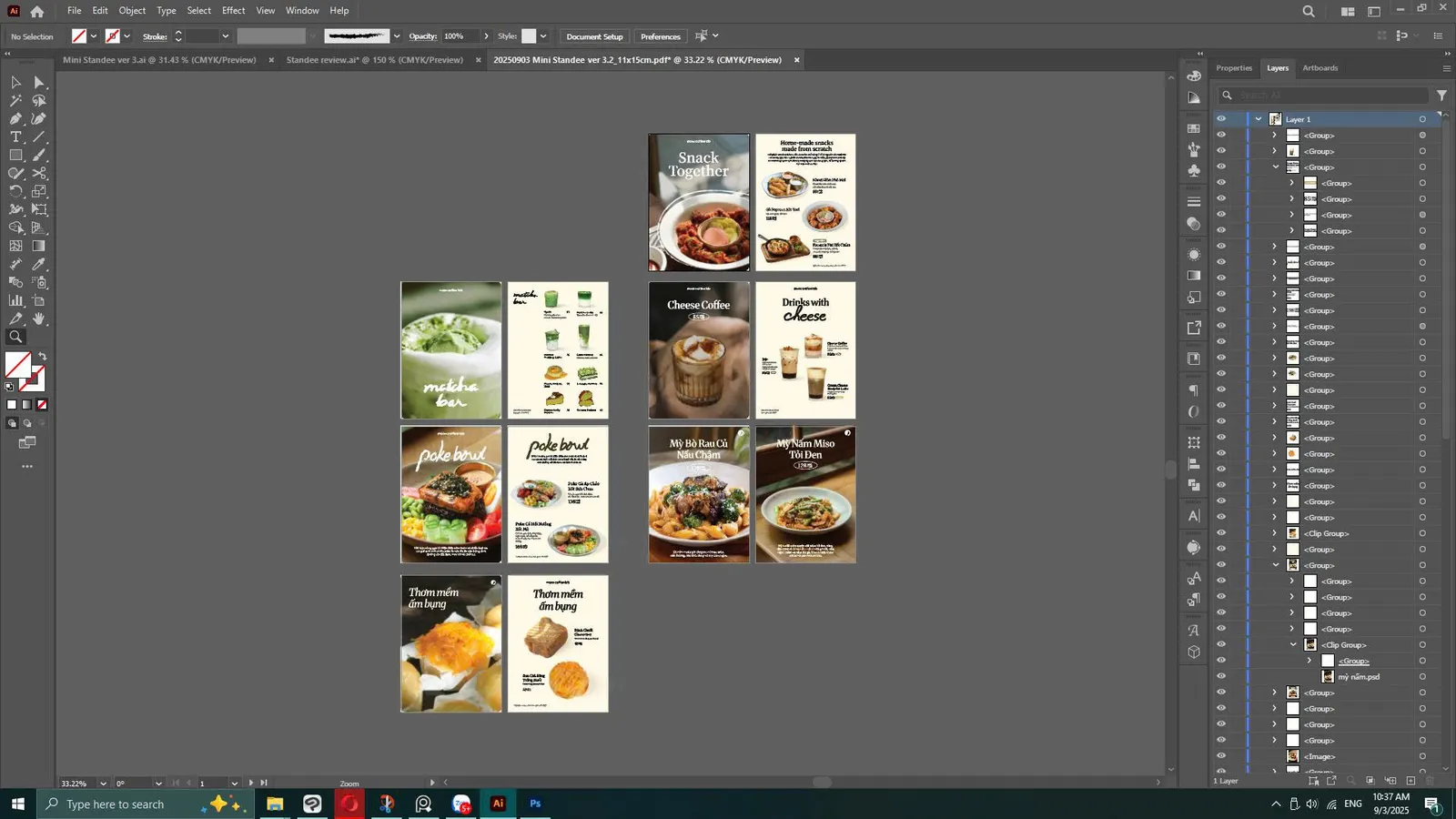The image size is (1456, 819).
Task: Open the Effect menu
Action: tap(233, 11)
